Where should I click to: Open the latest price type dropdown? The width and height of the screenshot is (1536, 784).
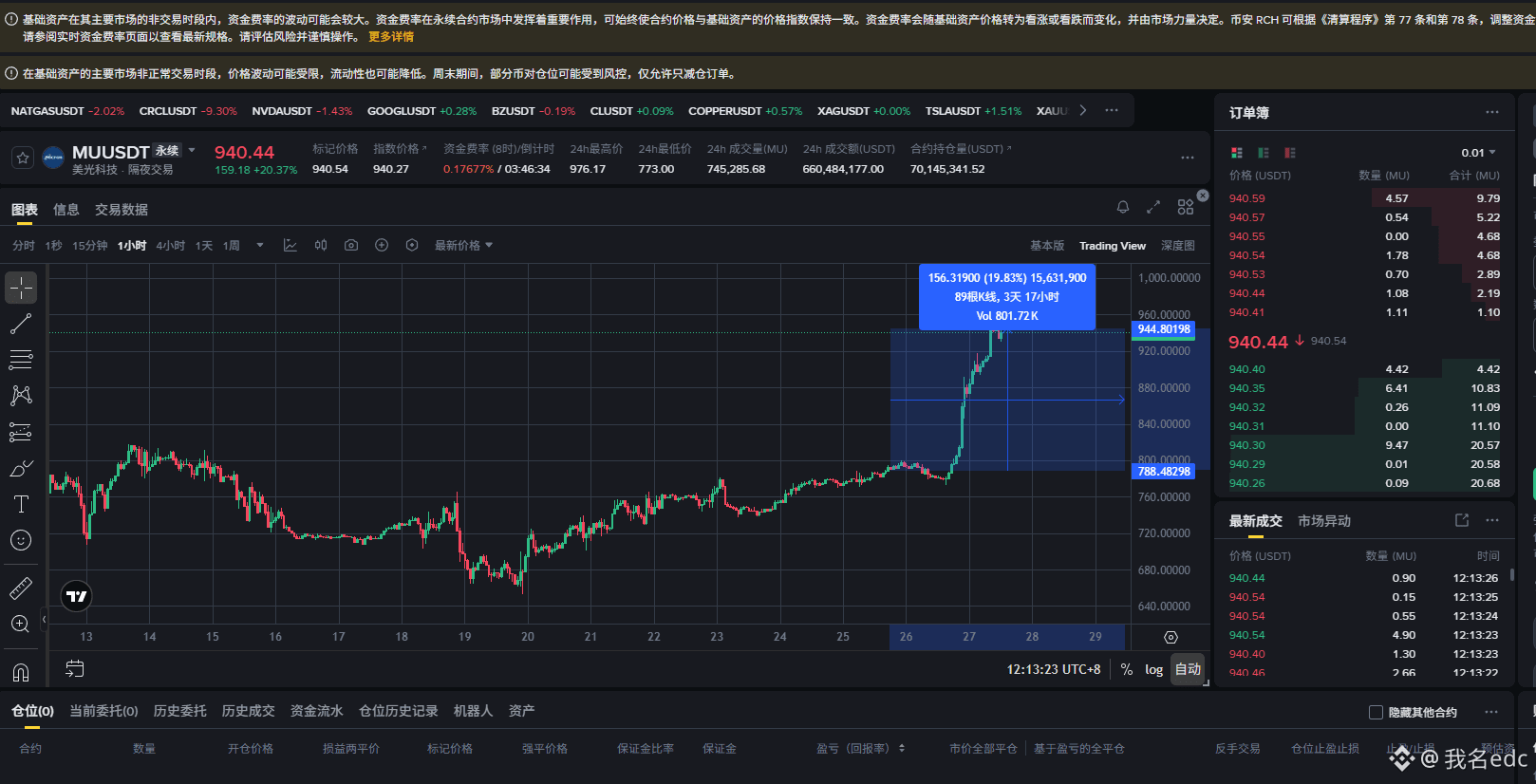(x=463, y=246)
